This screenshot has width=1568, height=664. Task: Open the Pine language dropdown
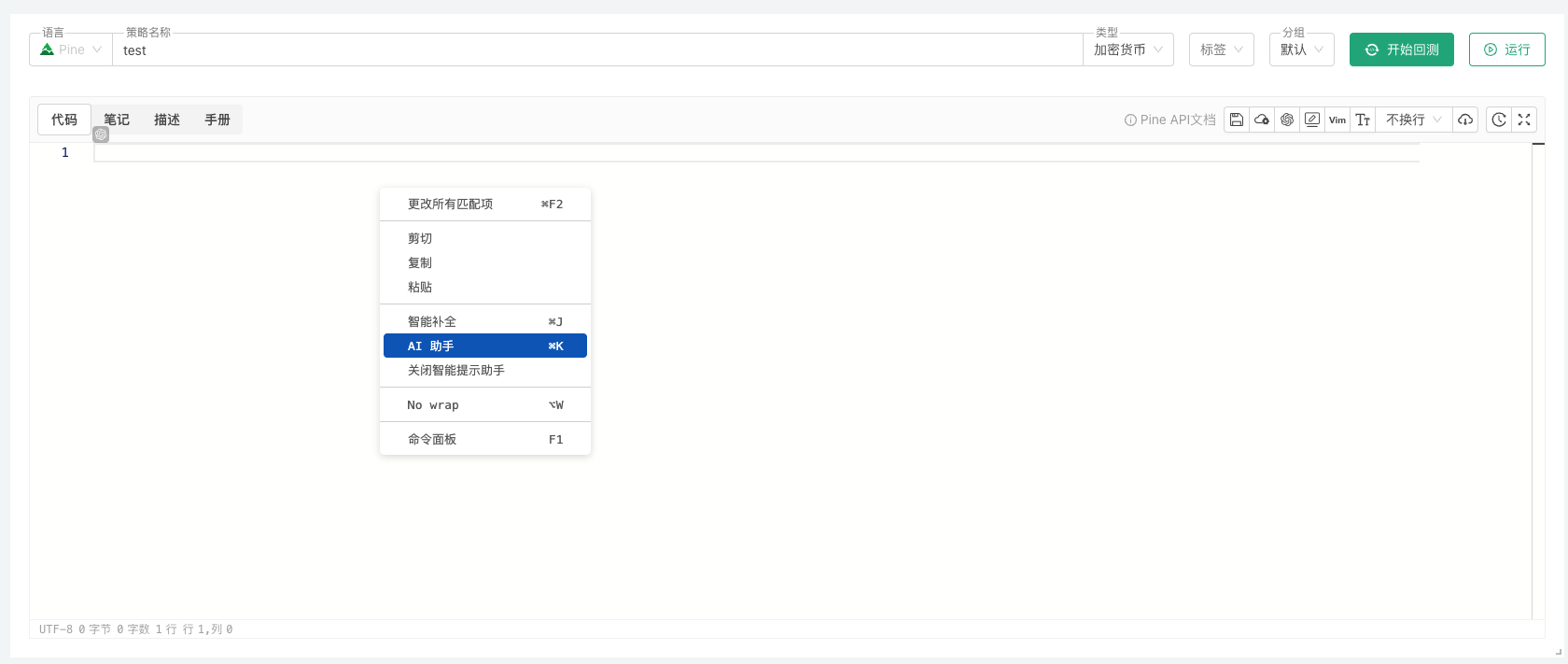[71, 49]
